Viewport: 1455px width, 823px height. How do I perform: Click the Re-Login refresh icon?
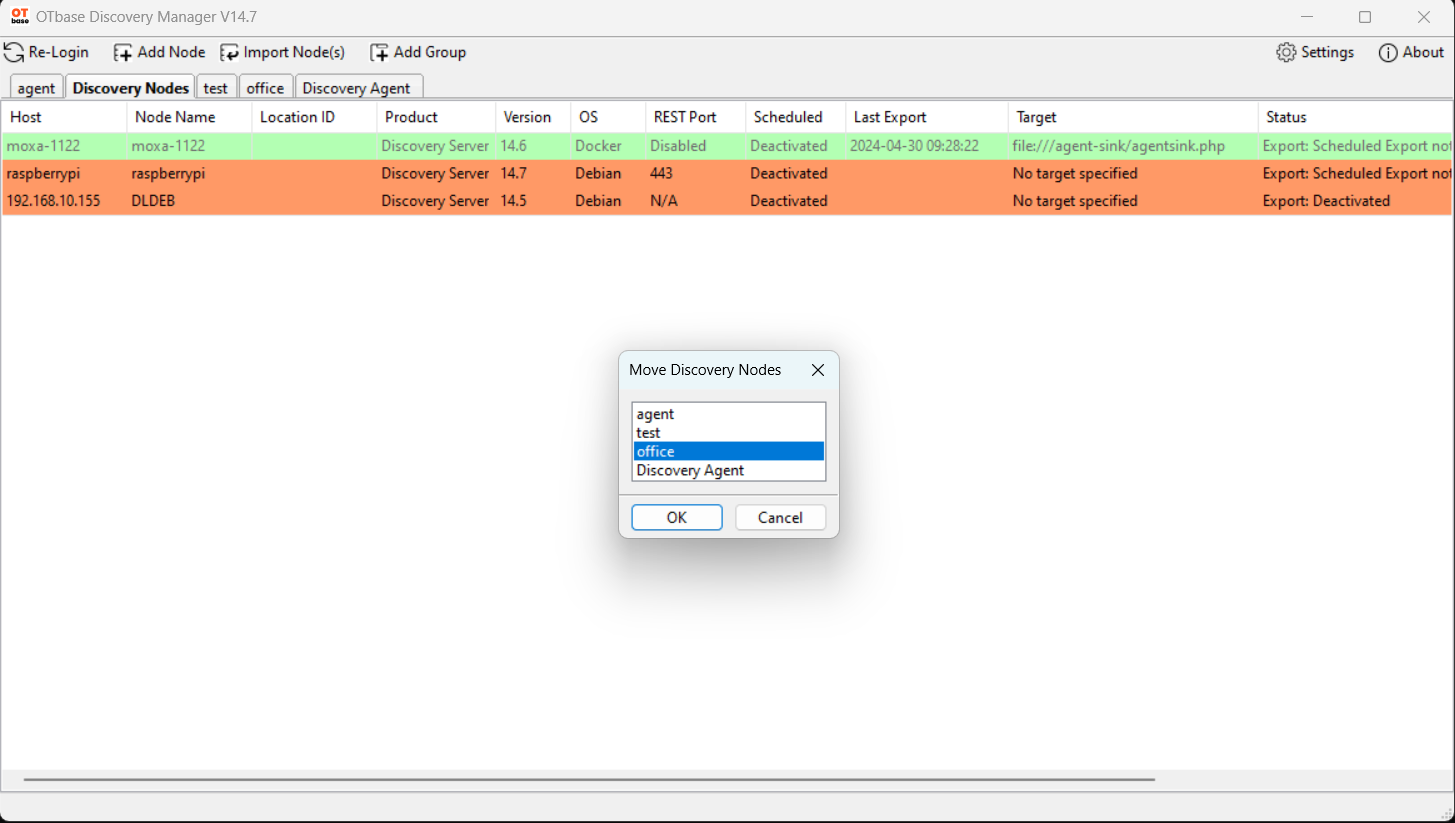click(14, 52)
